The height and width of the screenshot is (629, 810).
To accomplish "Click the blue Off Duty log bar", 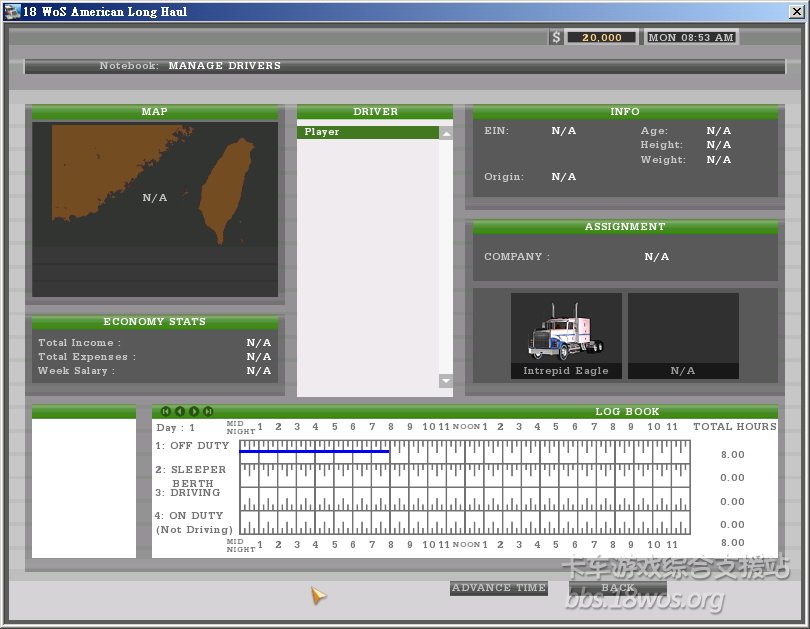I will coord(314,451).
